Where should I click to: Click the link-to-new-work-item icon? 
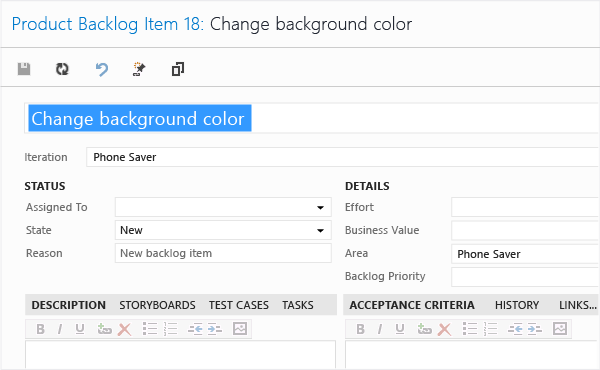tap(139, 69)
